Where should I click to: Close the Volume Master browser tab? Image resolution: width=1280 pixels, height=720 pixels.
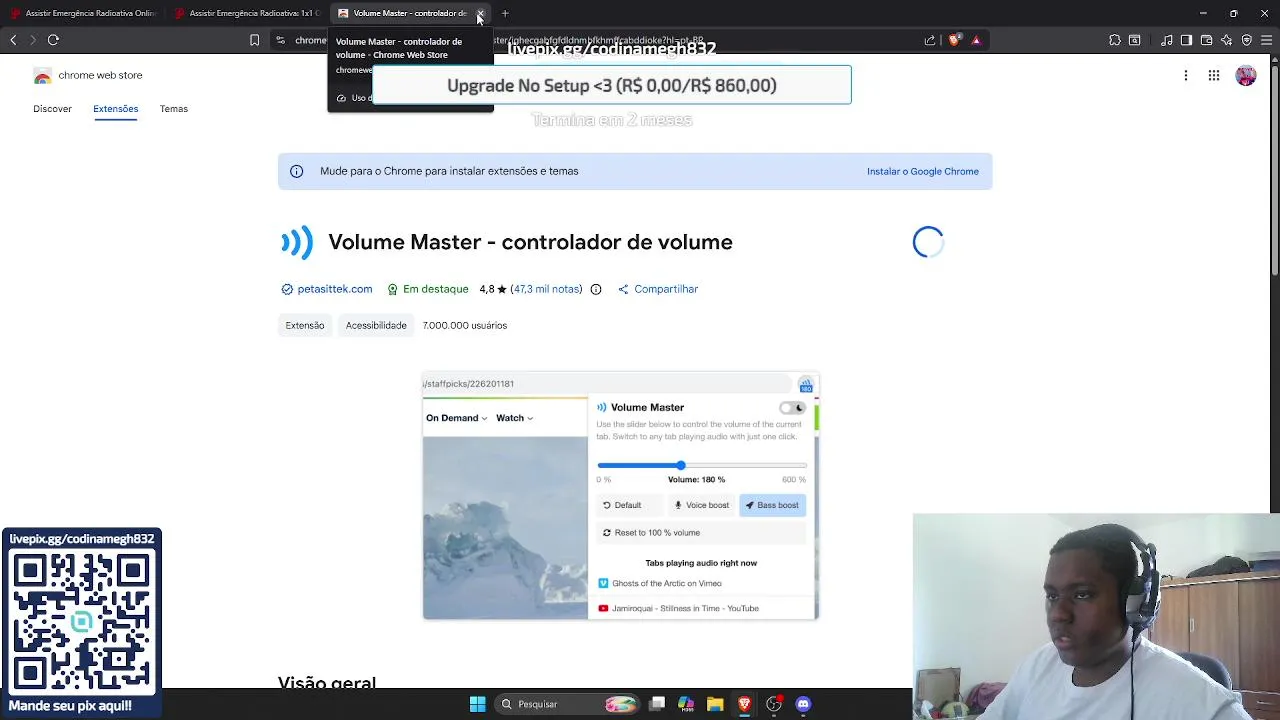[x=480, y=13]
